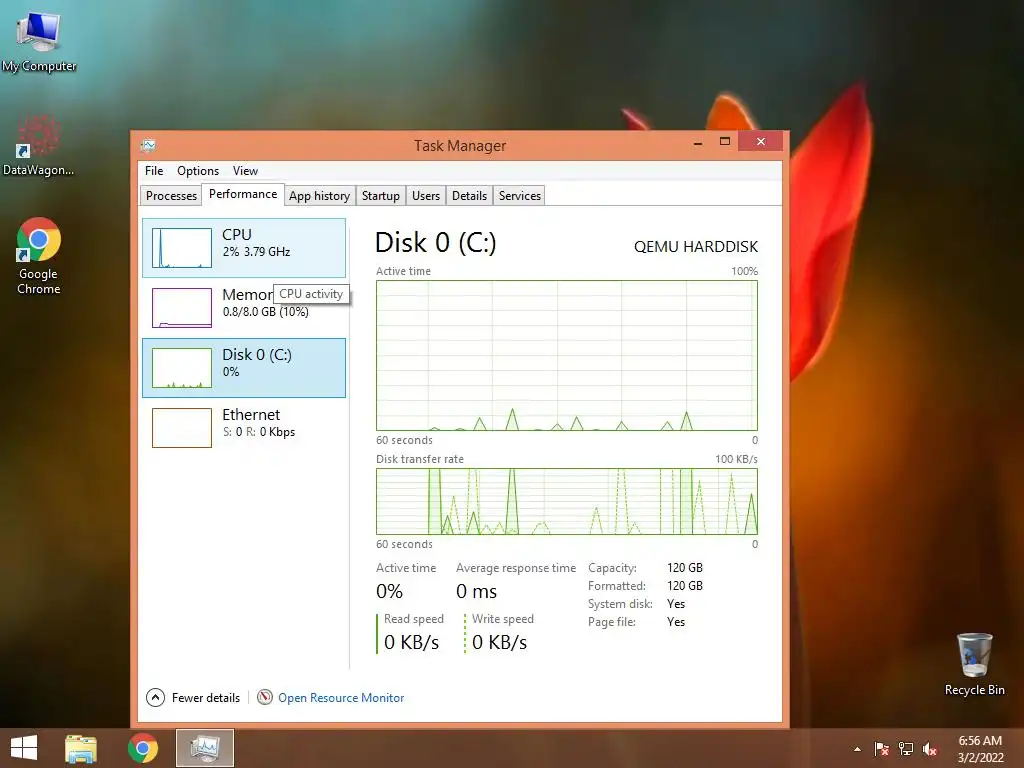The height and width of the screenshot is (768, 1024).
Task: Select the Performance tab
Action: tap(243, 194)
